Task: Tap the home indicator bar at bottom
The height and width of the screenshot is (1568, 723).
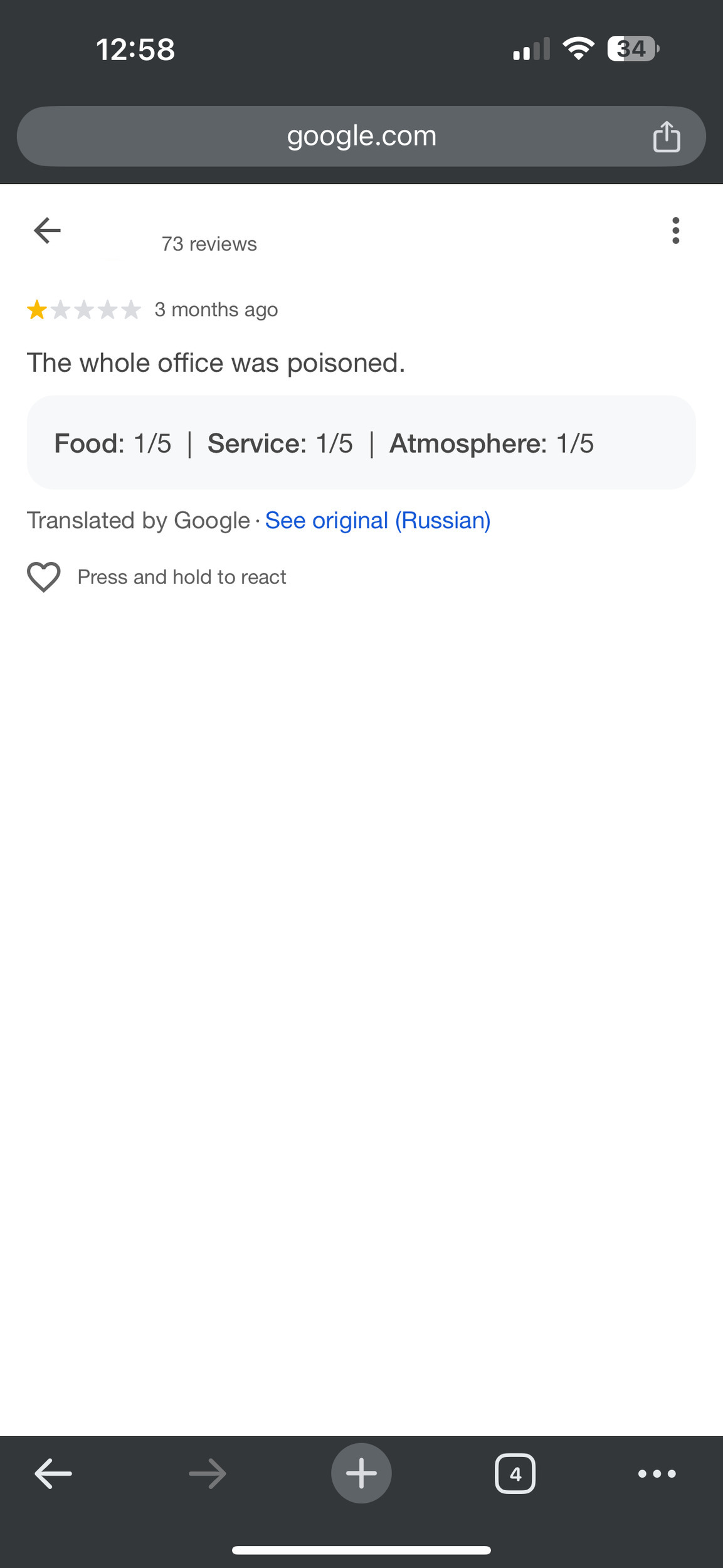Action: [361, 1550]
